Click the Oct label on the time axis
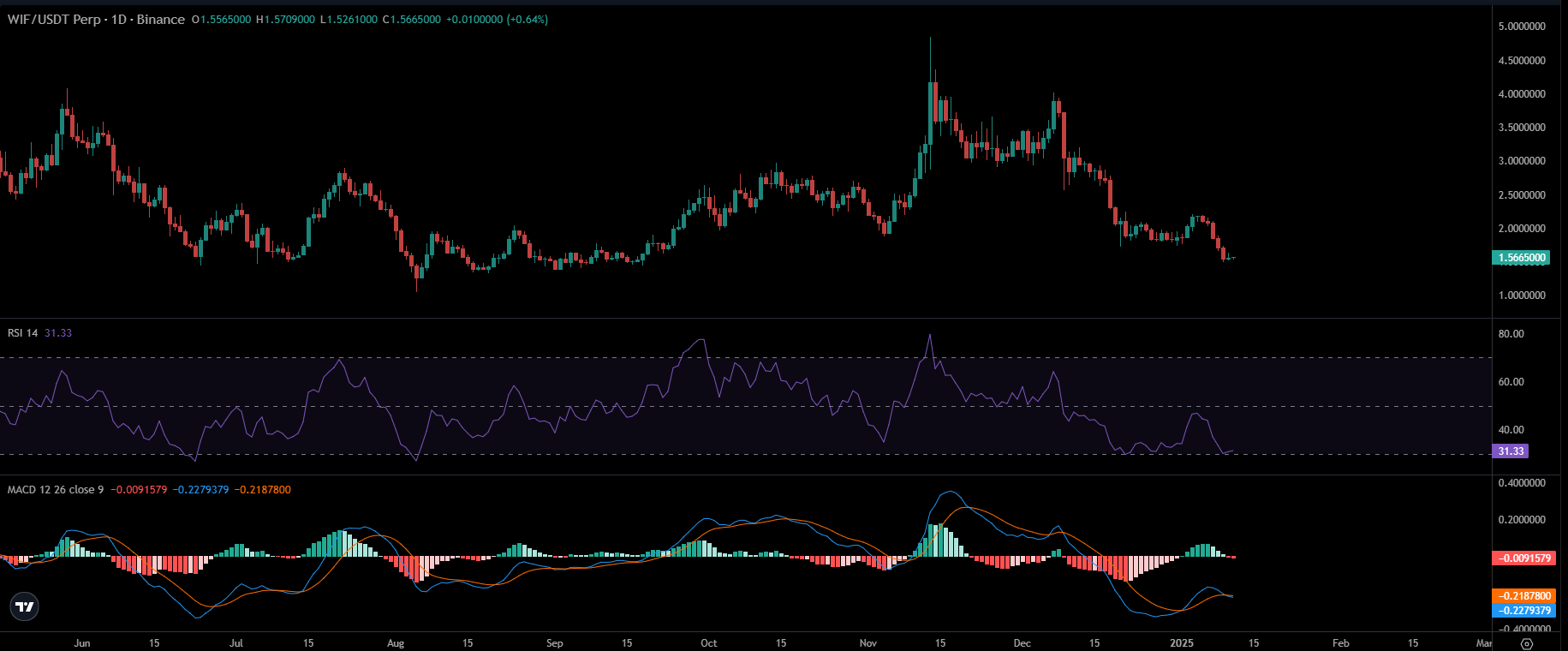The image size is (1568, 651). click(x=709, y=642)
